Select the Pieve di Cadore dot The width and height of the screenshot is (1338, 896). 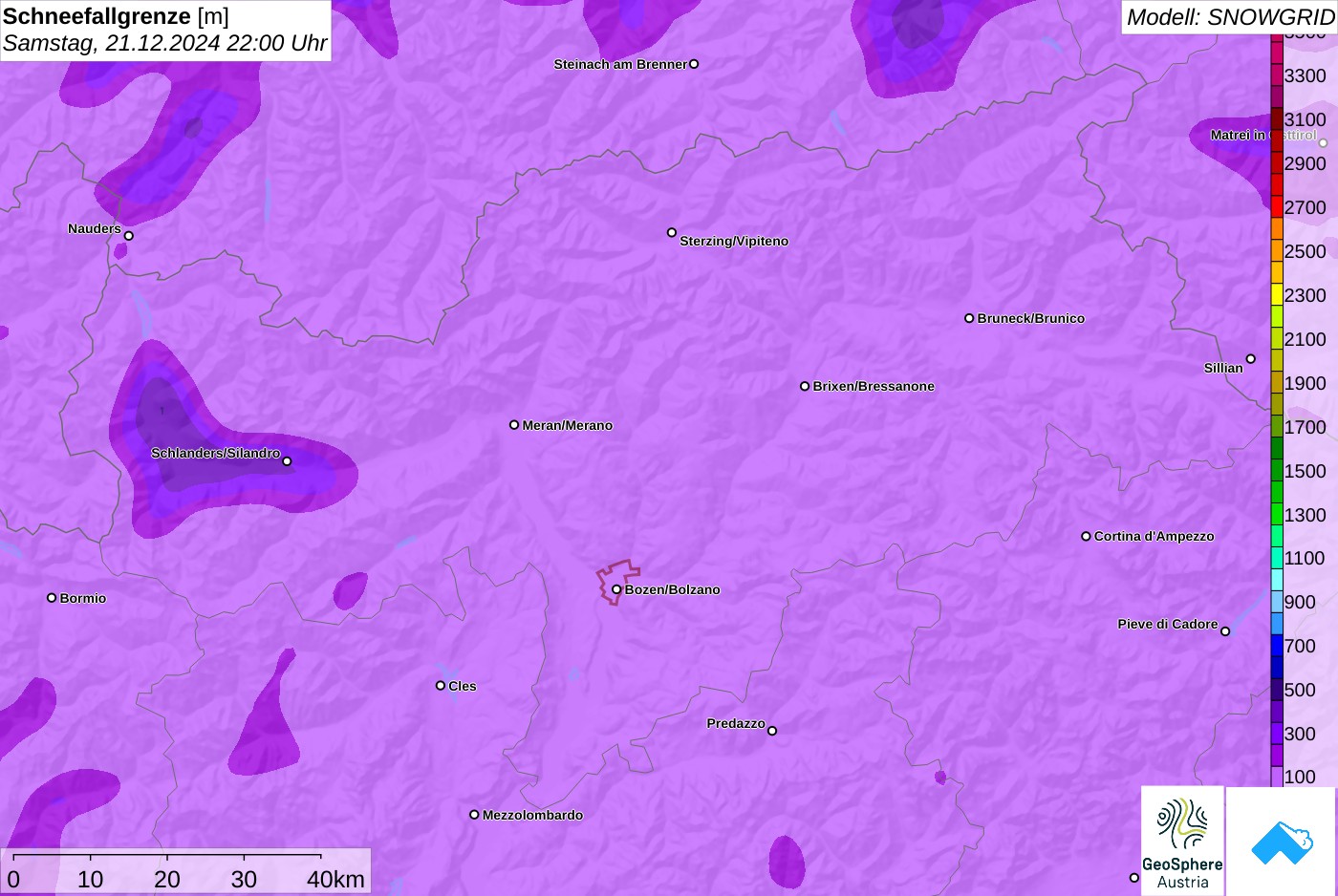(1225, 631)
